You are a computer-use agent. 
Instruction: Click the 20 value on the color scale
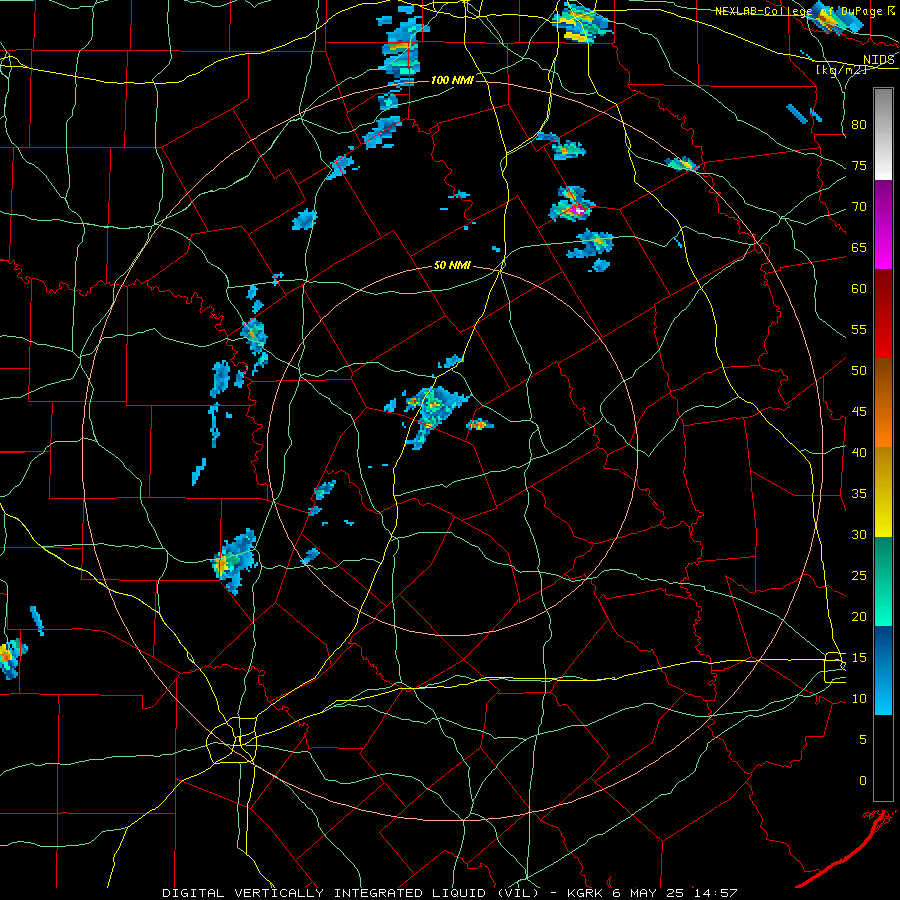click(x=859, y=616)
